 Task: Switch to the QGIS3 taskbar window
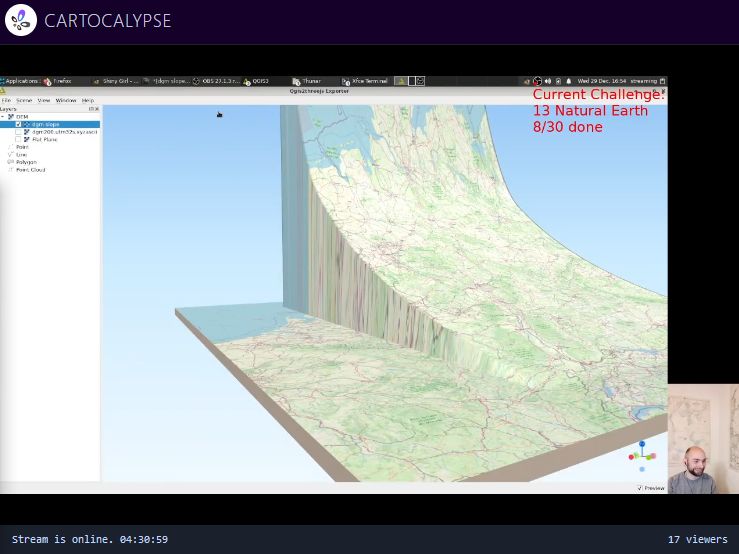click(257, 81)
